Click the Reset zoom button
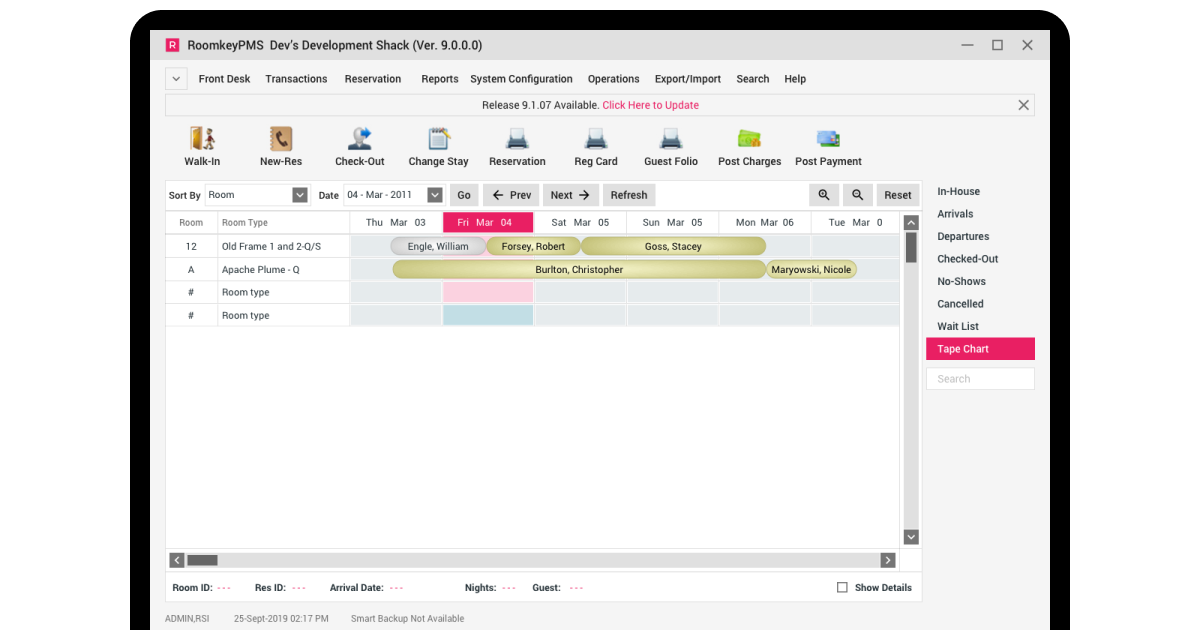This screenshot has width=1200, height=630. [x=898, y=195]
